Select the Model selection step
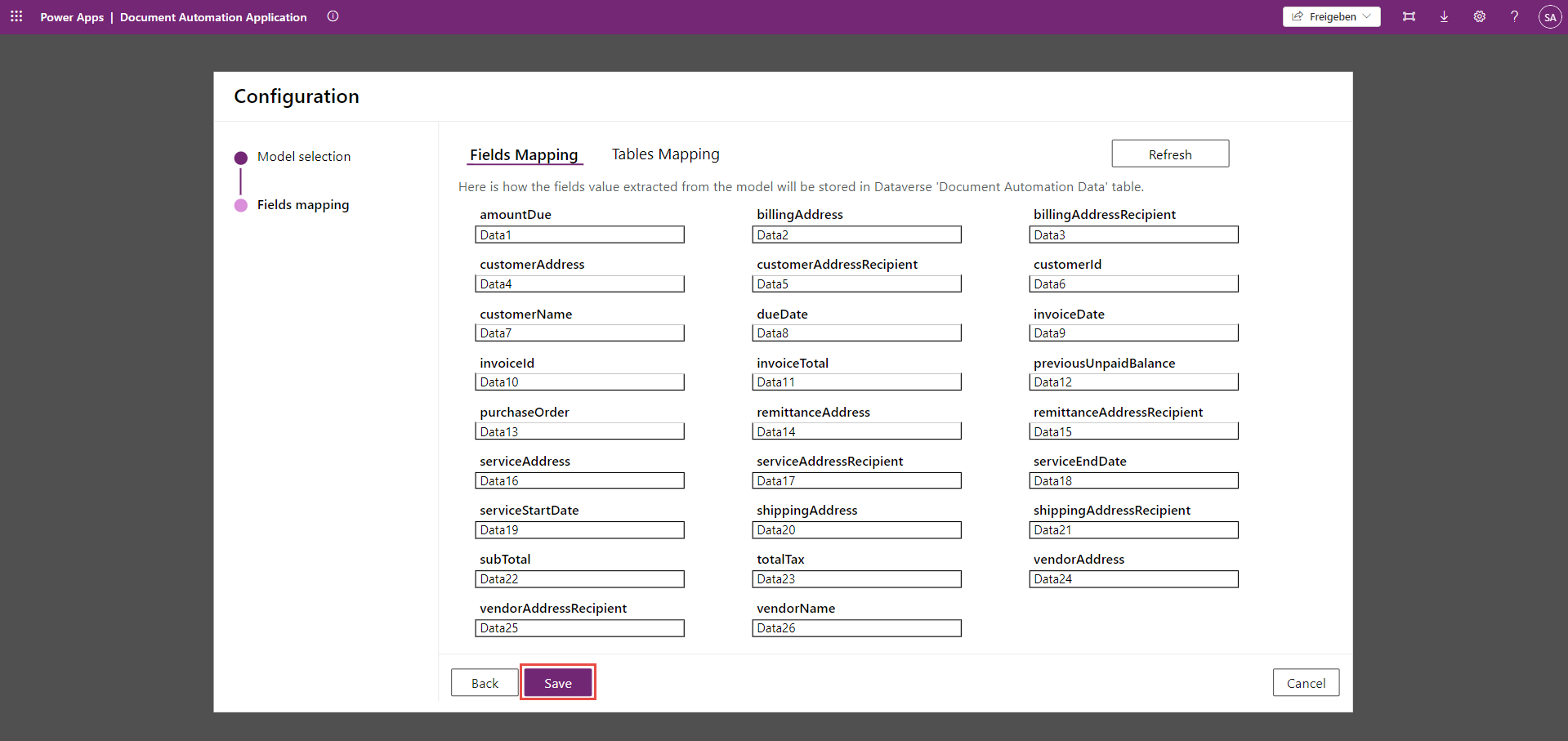Screen dimensions: 1568x741 [303, 157]
